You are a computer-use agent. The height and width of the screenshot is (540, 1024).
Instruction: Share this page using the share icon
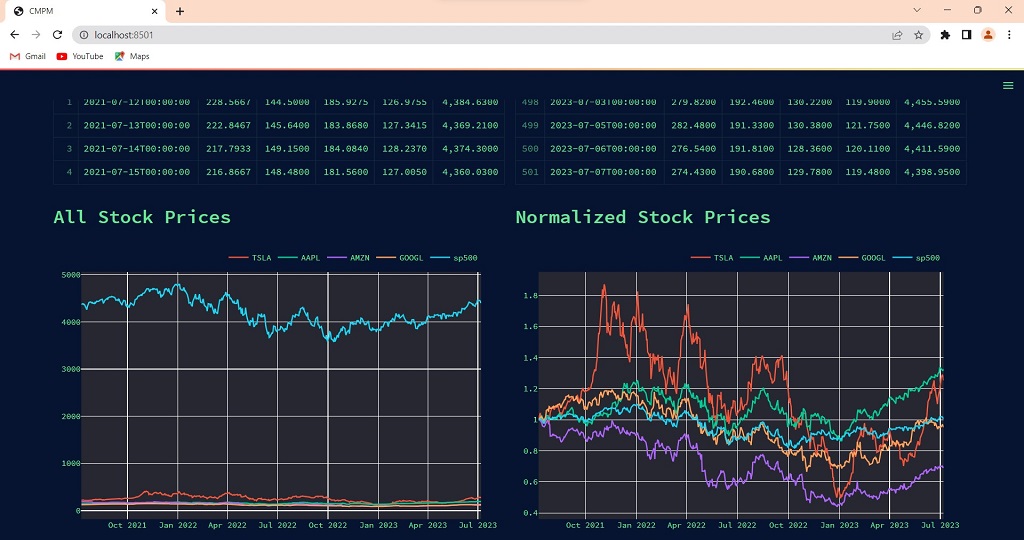click(897, 35)
